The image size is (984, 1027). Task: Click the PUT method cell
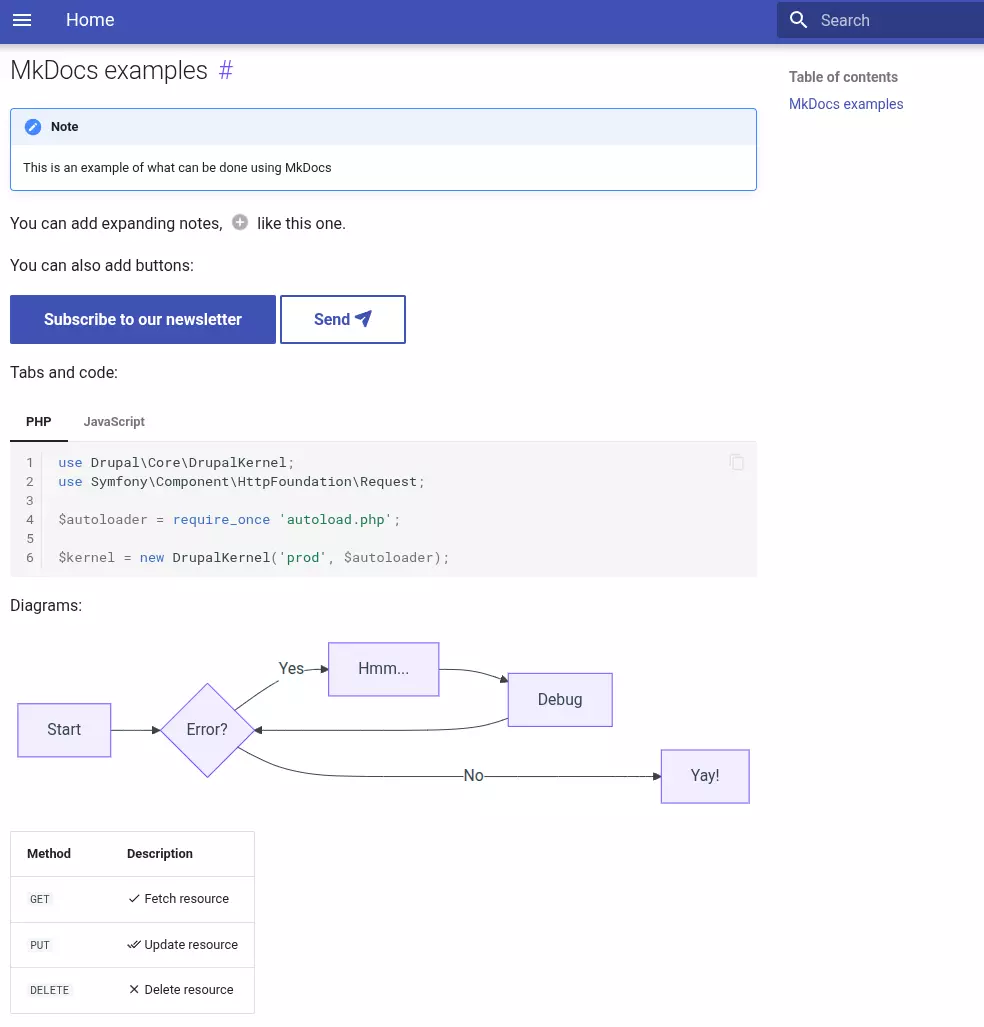point(40,945)
